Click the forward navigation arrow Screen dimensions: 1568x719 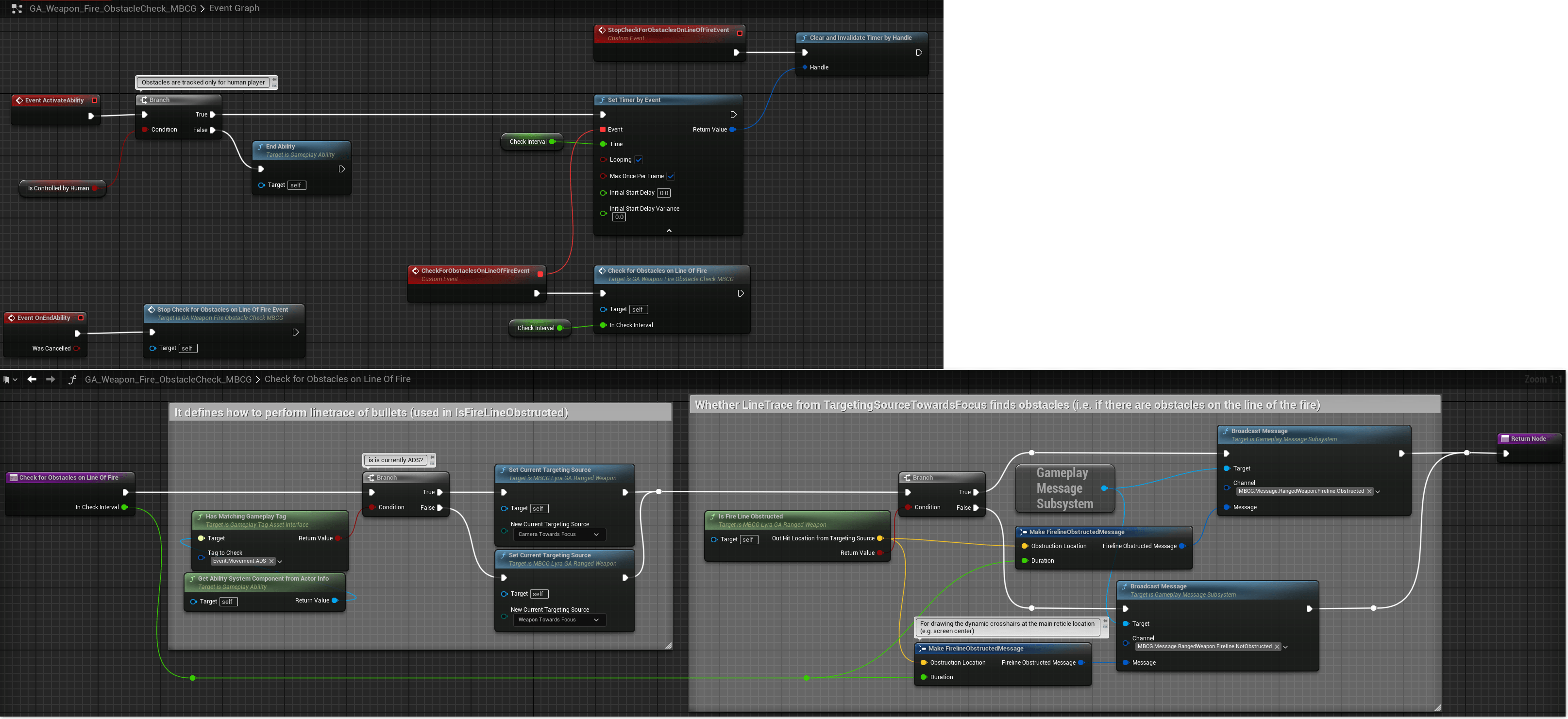51,379
